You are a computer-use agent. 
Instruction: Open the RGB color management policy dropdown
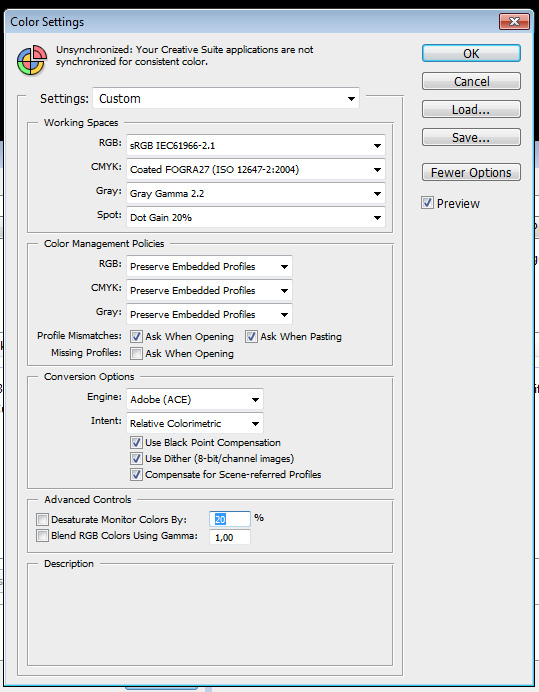click(209, 267)
